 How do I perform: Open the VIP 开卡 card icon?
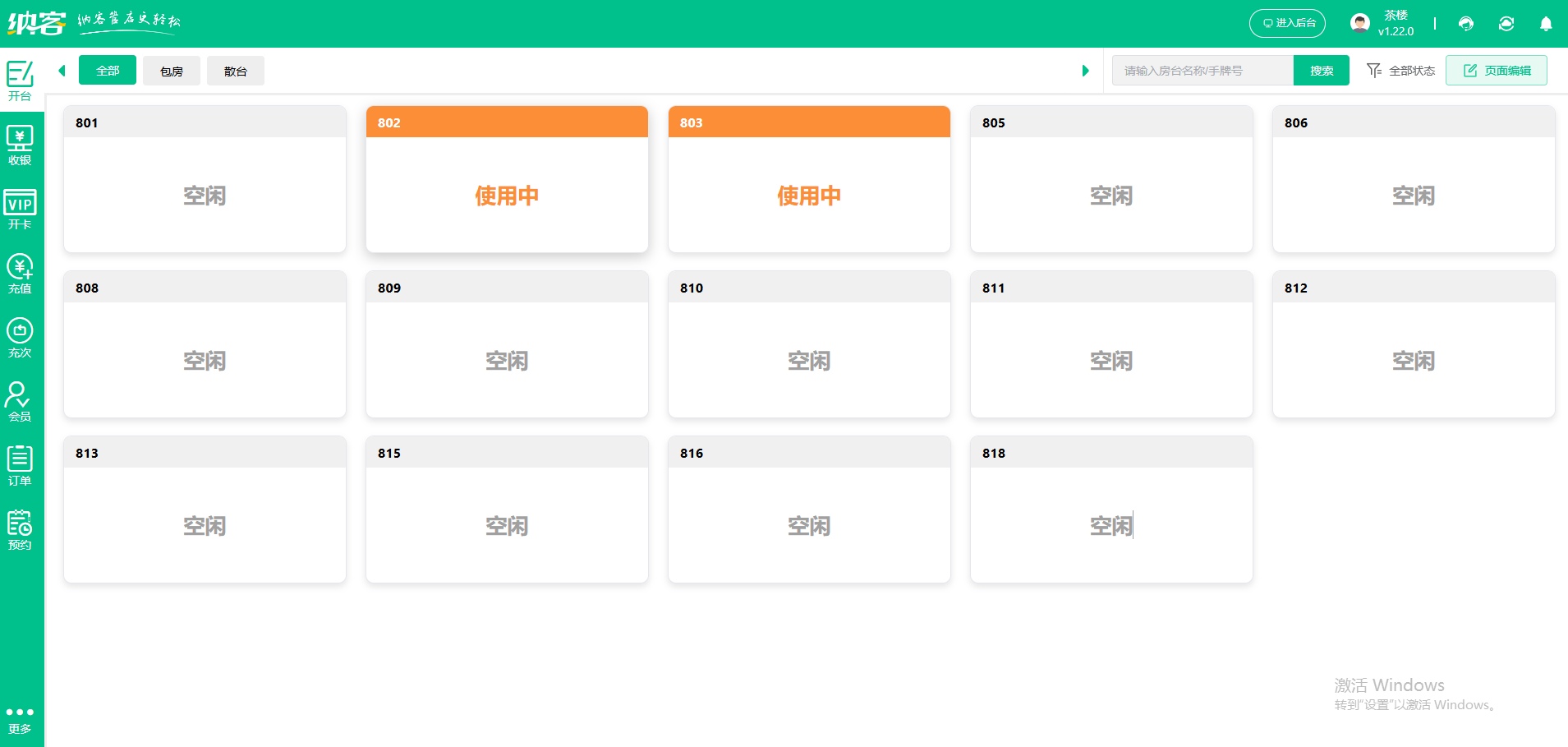point(20,210)
